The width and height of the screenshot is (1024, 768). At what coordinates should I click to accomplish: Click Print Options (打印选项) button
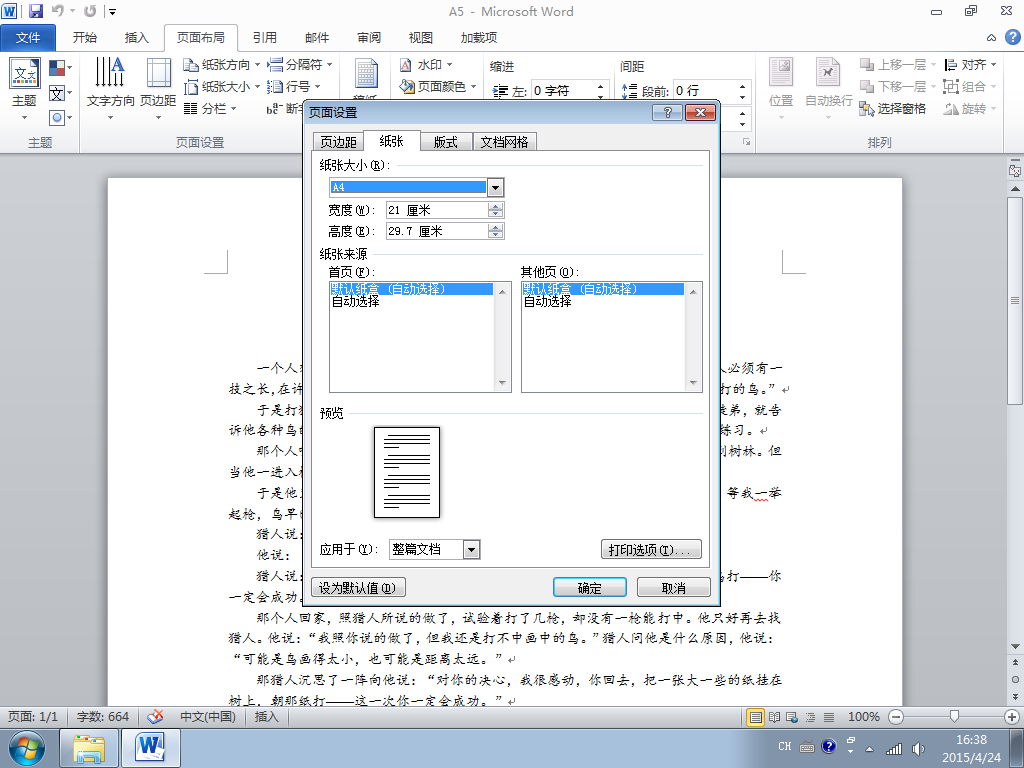point(650,549)
